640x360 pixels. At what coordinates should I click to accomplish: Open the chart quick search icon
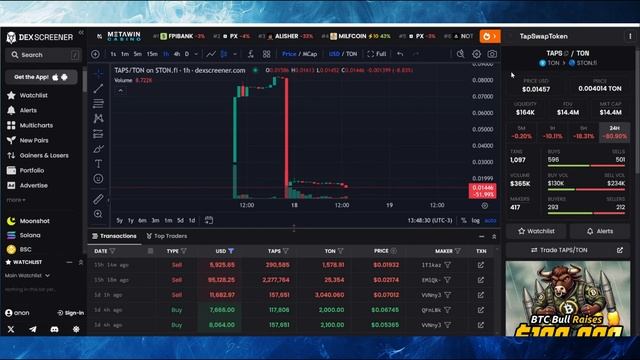pos(460,54)
